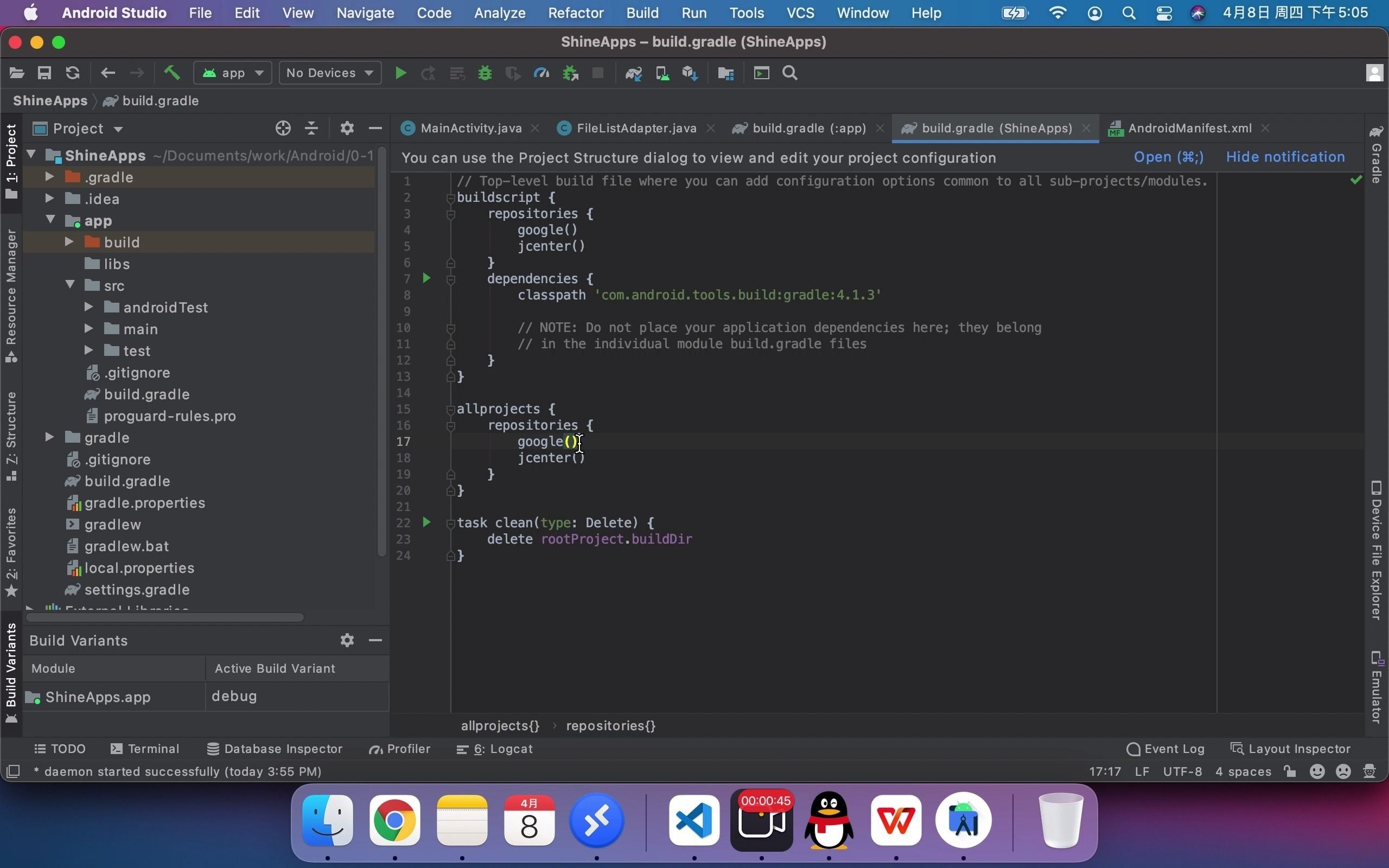Open Visual Studio Code from the Dock
Image resolution: width=1389 pixels, height=868 pixels.
tap(694, 820)
